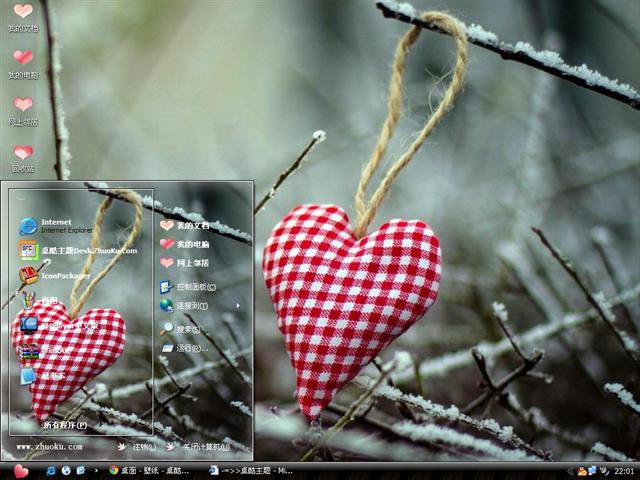Image resolution: width=640 pixels, height=480 pixels.
Task: Click the network tray icon
Action: (x=592, y=471)
